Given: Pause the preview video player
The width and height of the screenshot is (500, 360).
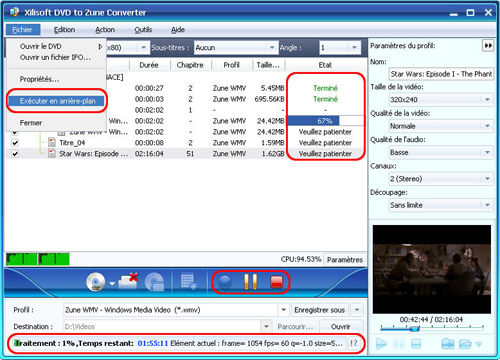Looking at the screenshot, I should pyautogui.click(x=399, y=344).
